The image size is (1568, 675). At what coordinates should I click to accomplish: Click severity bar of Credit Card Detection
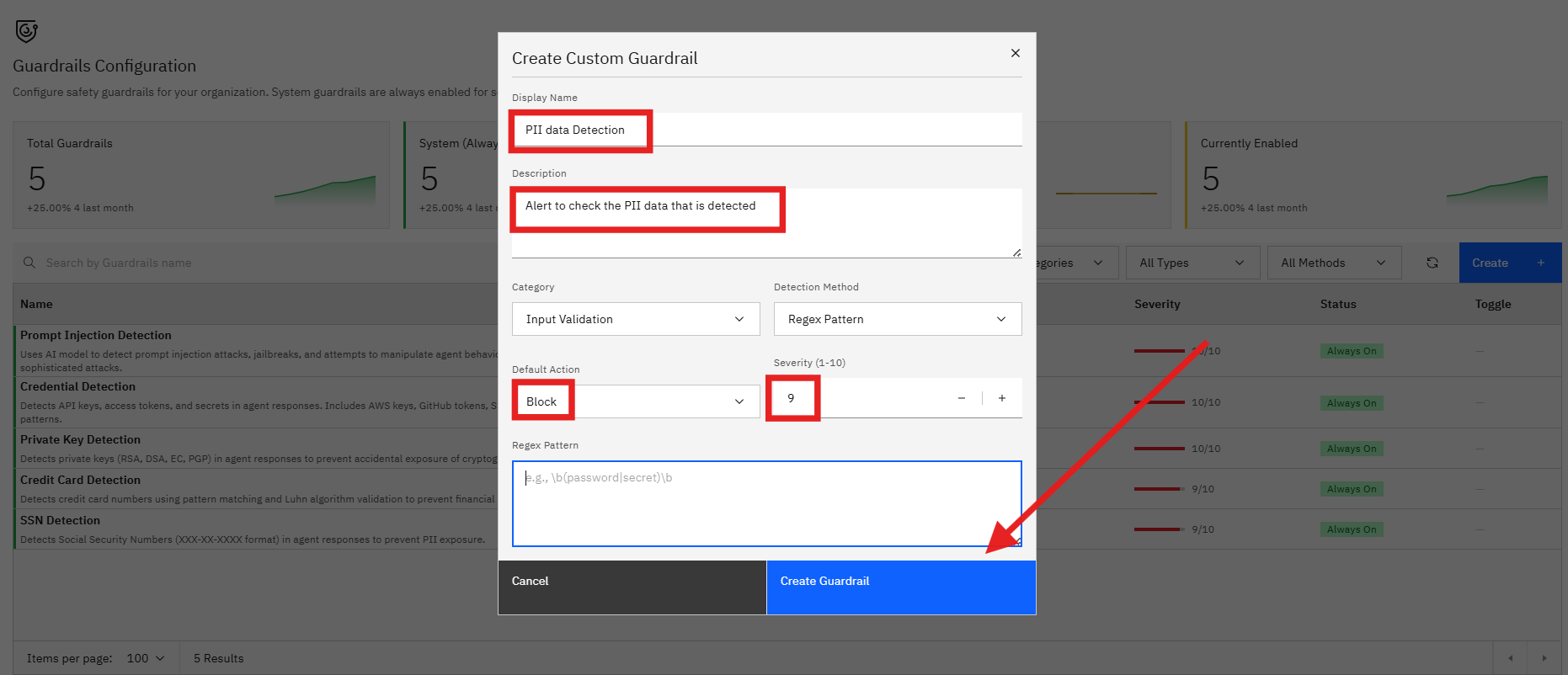pyautogui.click(x=1160, y=489)
